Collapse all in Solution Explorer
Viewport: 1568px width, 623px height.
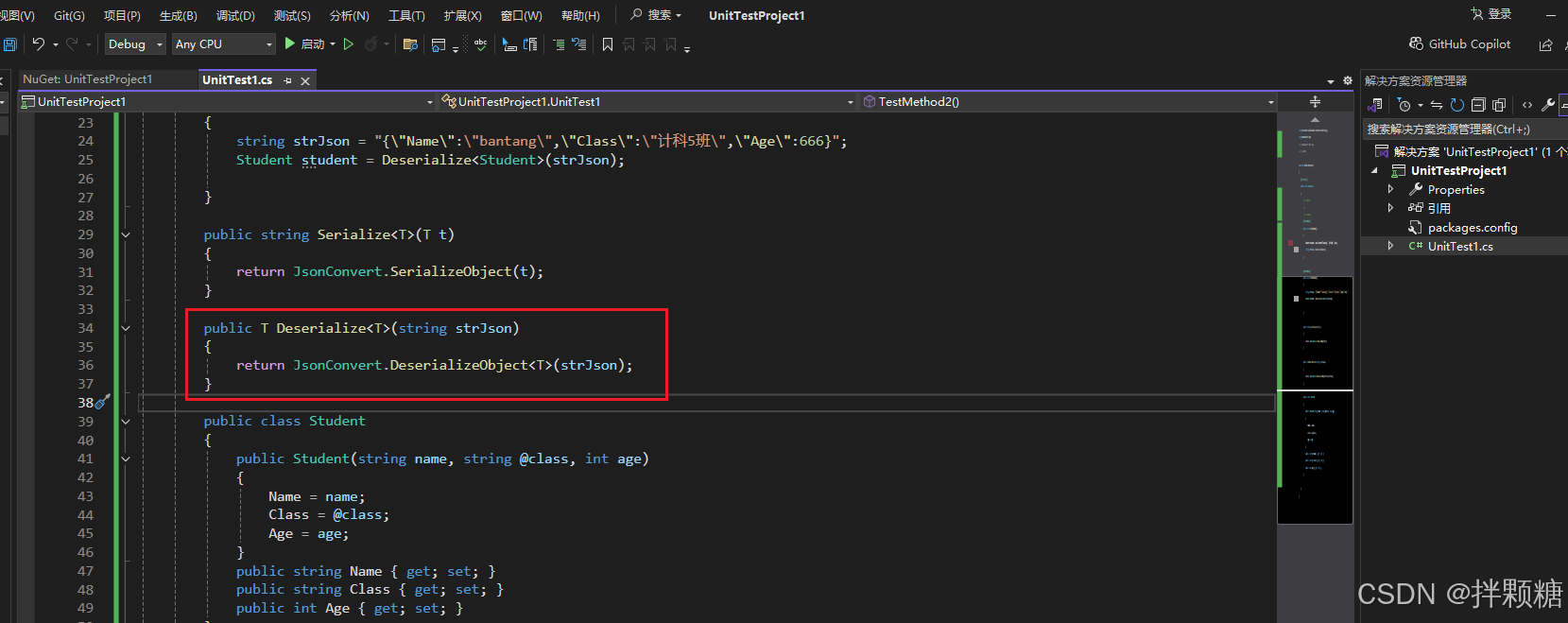(x=1478, y=105)
